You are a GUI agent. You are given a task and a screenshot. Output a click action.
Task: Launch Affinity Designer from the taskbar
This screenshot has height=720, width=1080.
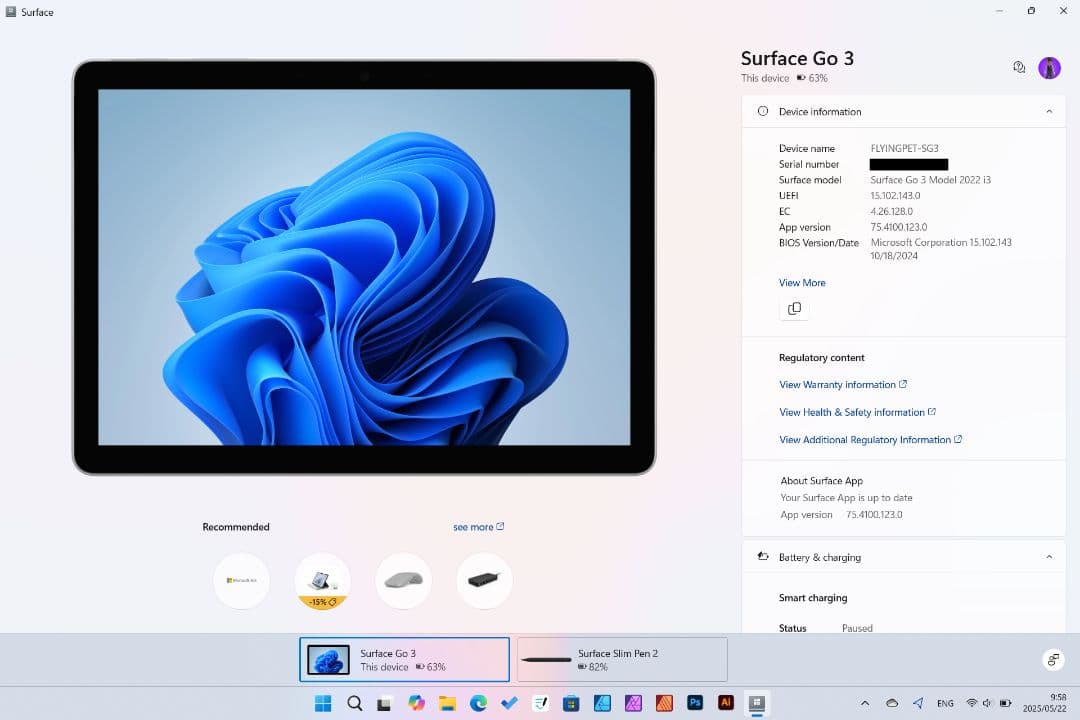[x=602, y=703]
